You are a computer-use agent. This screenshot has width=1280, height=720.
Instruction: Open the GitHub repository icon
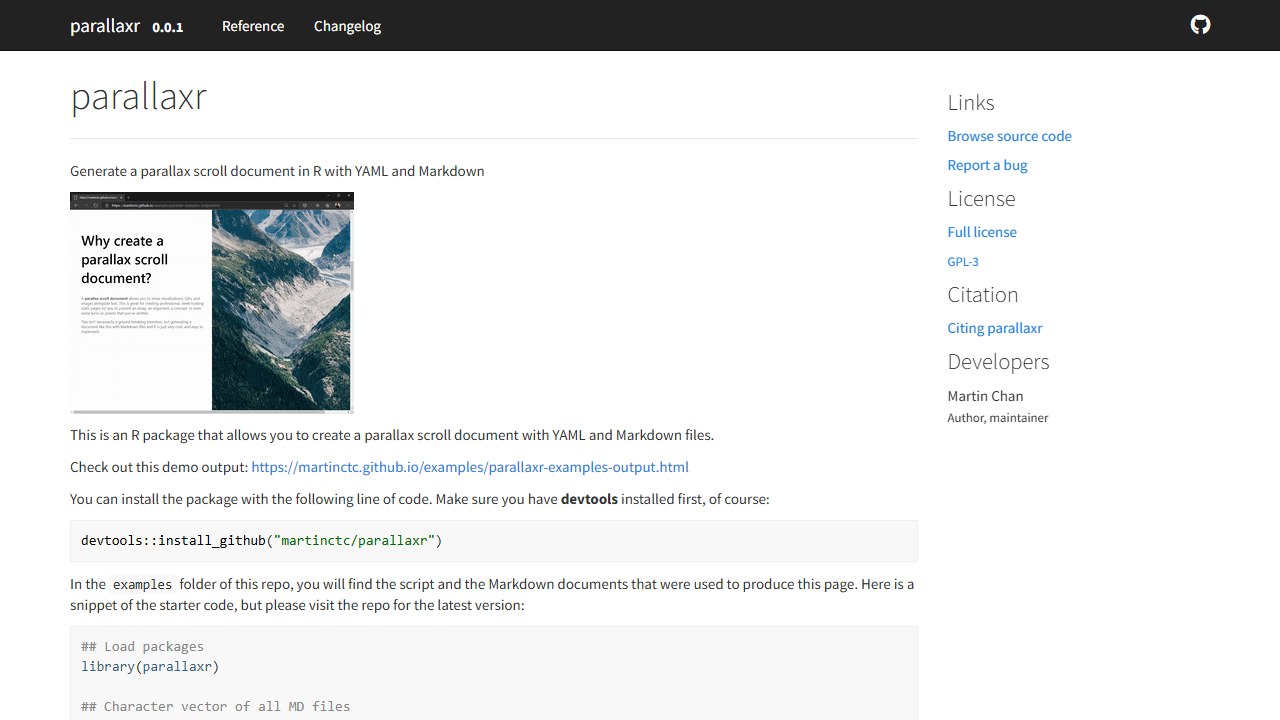(x=1200, y=25)
